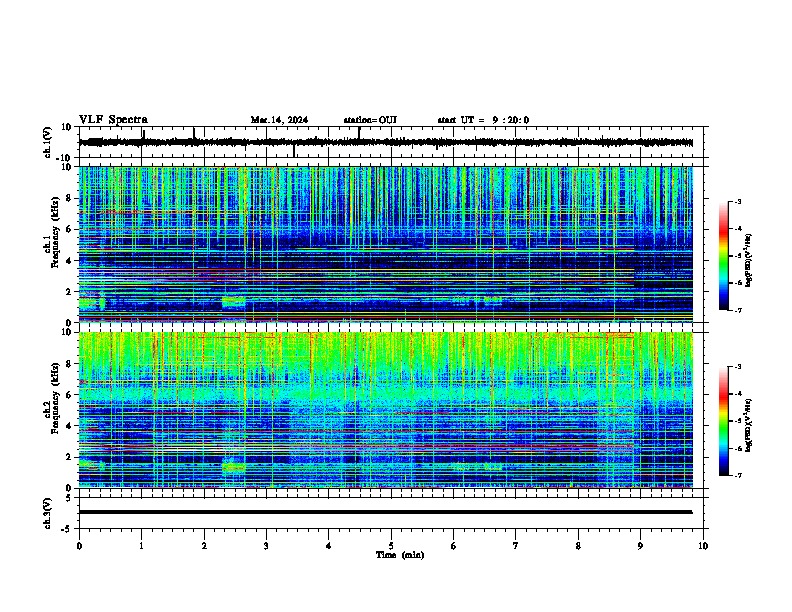Click the "-3" tick on ch.2 color bar
The width and height of the screenshot is (792, 612).
737,367
